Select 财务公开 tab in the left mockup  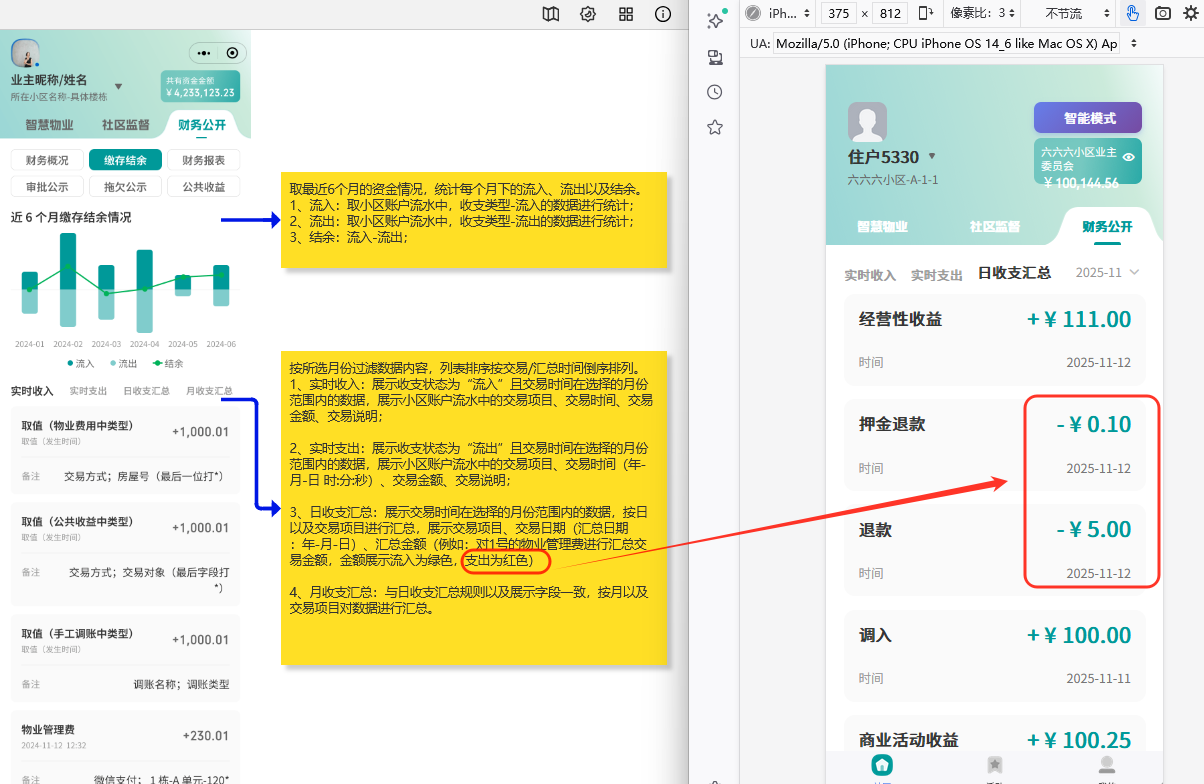pos(203,125)
